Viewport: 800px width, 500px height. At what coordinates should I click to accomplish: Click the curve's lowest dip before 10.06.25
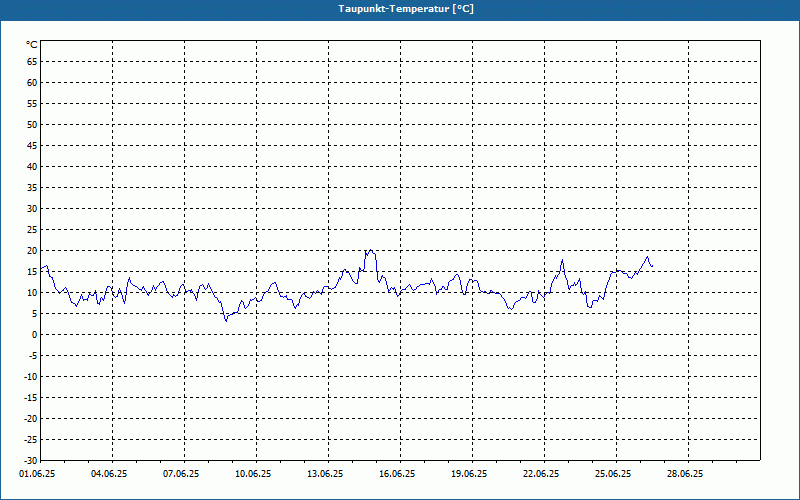[x=226, y=320]
